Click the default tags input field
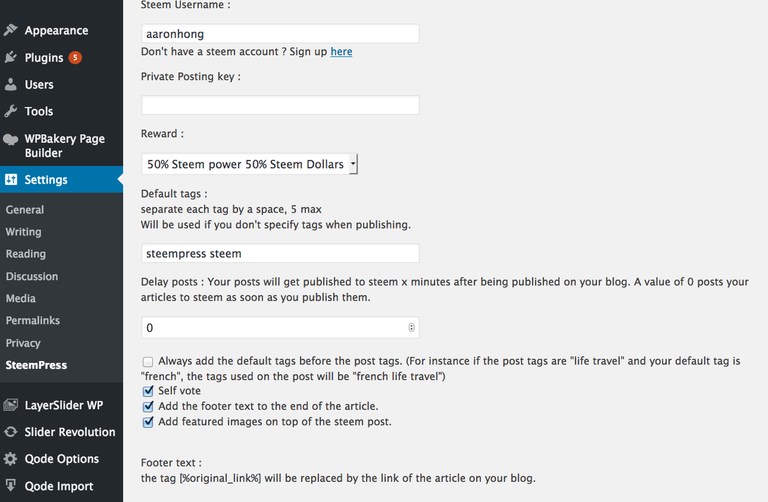The height and width of the screenshot is (502, 768). coord(280,253)
